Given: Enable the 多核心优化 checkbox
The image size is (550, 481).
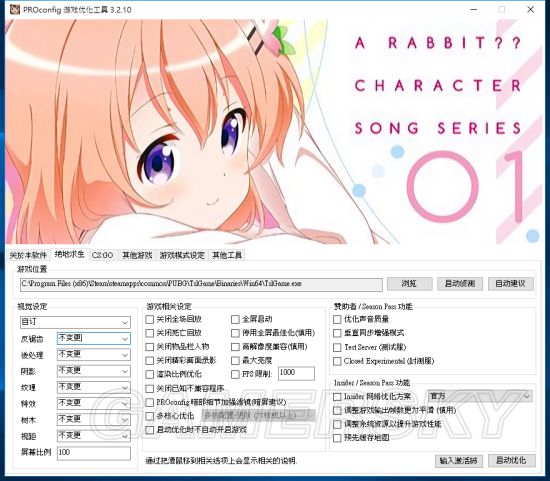Looking at the screenshot, I should tap(150, 416).
